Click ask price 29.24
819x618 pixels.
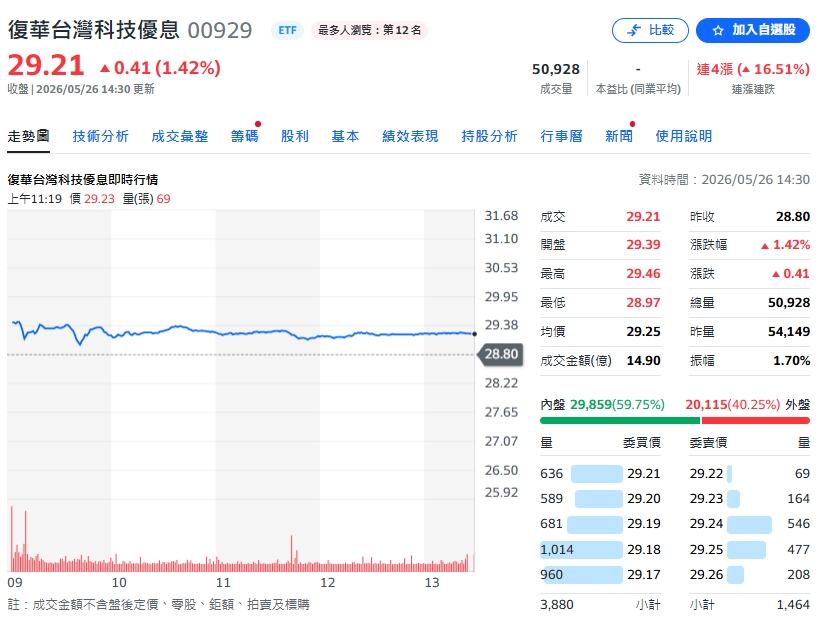pos(706,523)
